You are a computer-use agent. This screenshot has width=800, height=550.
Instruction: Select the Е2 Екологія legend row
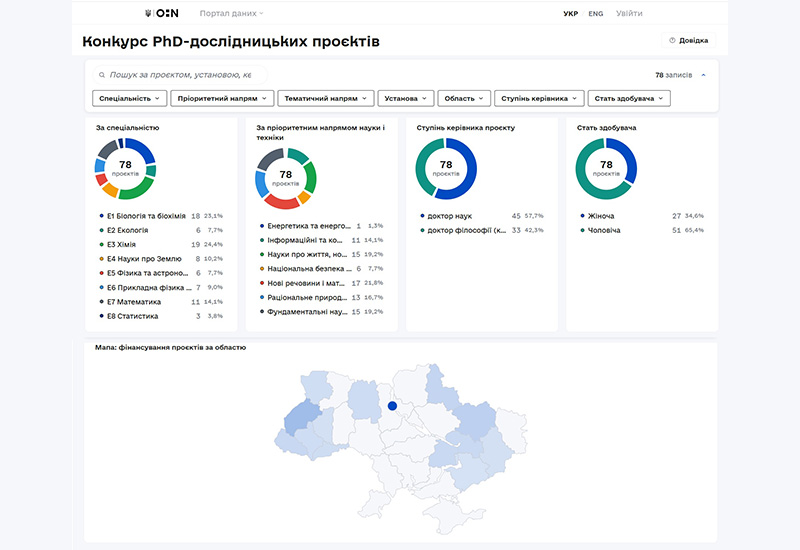pyautogui.click(x=161, y=230)
